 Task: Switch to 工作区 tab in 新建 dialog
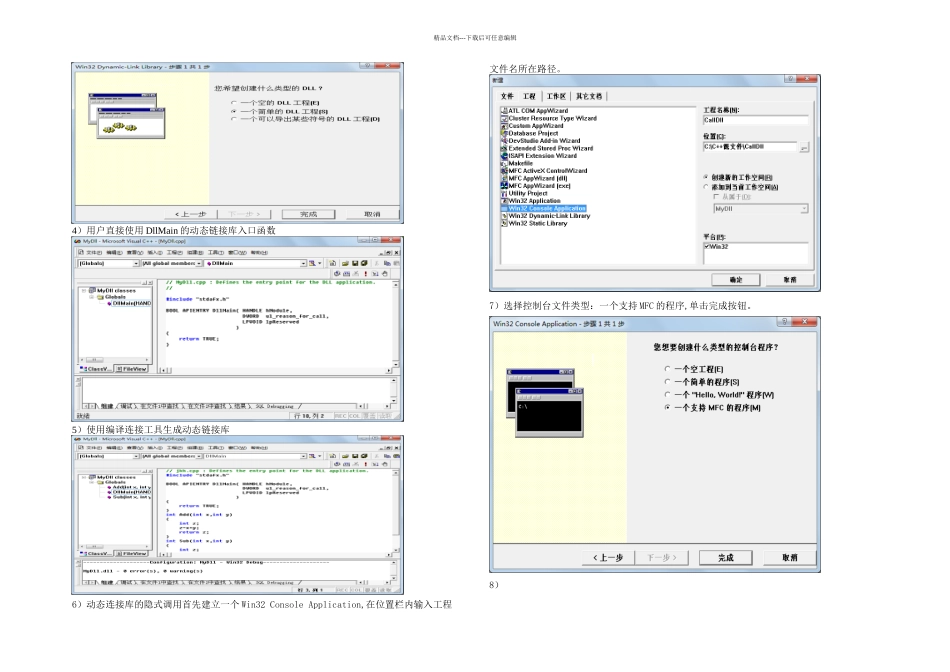pos(556,96)
